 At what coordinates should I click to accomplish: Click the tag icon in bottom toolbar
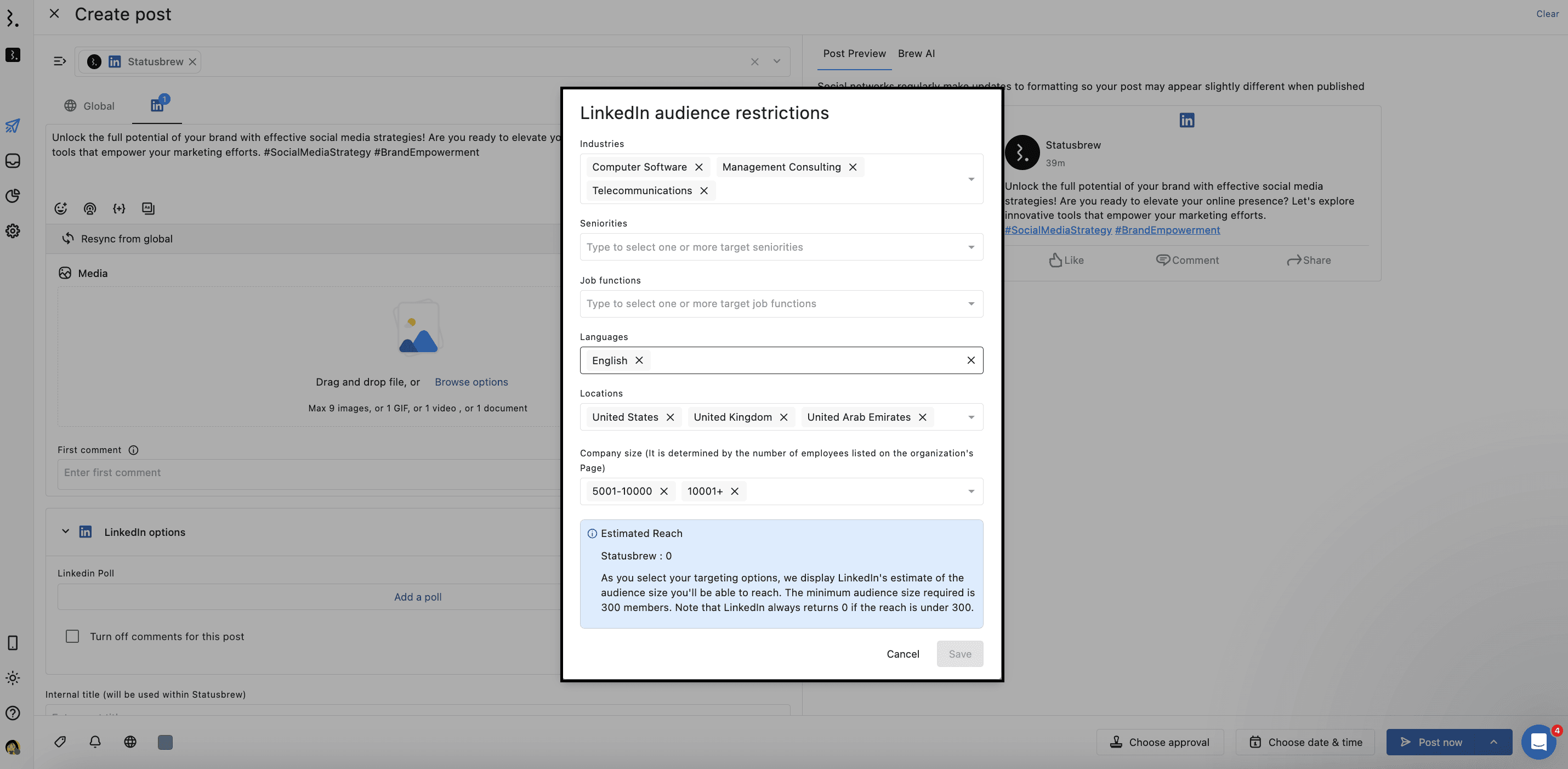coord(60,742)
